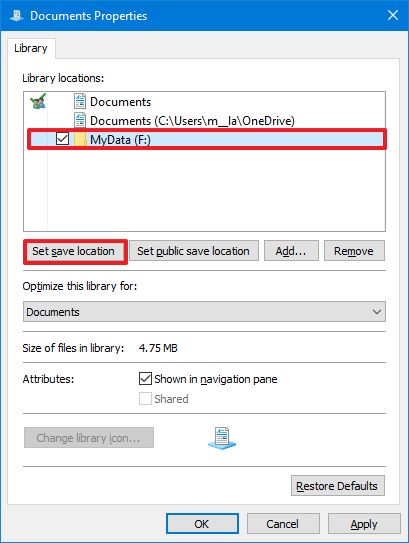The height and width of the screenshot is (543, 409).
Task: Click Set public save location button
Action: pyautogui.click(x=194, y=251)
